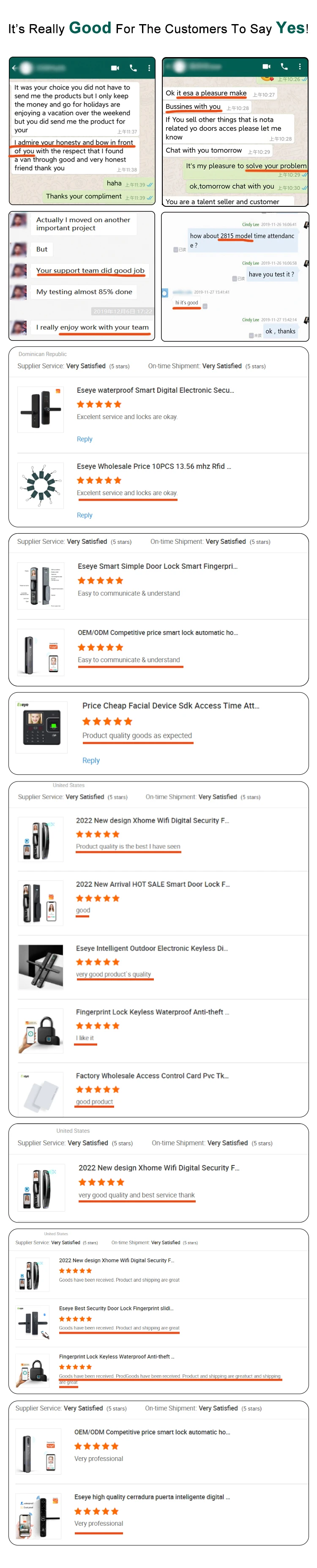Tap back arrow in left WhatsApp chat
317x1568 pixels.
coord(15,68)
